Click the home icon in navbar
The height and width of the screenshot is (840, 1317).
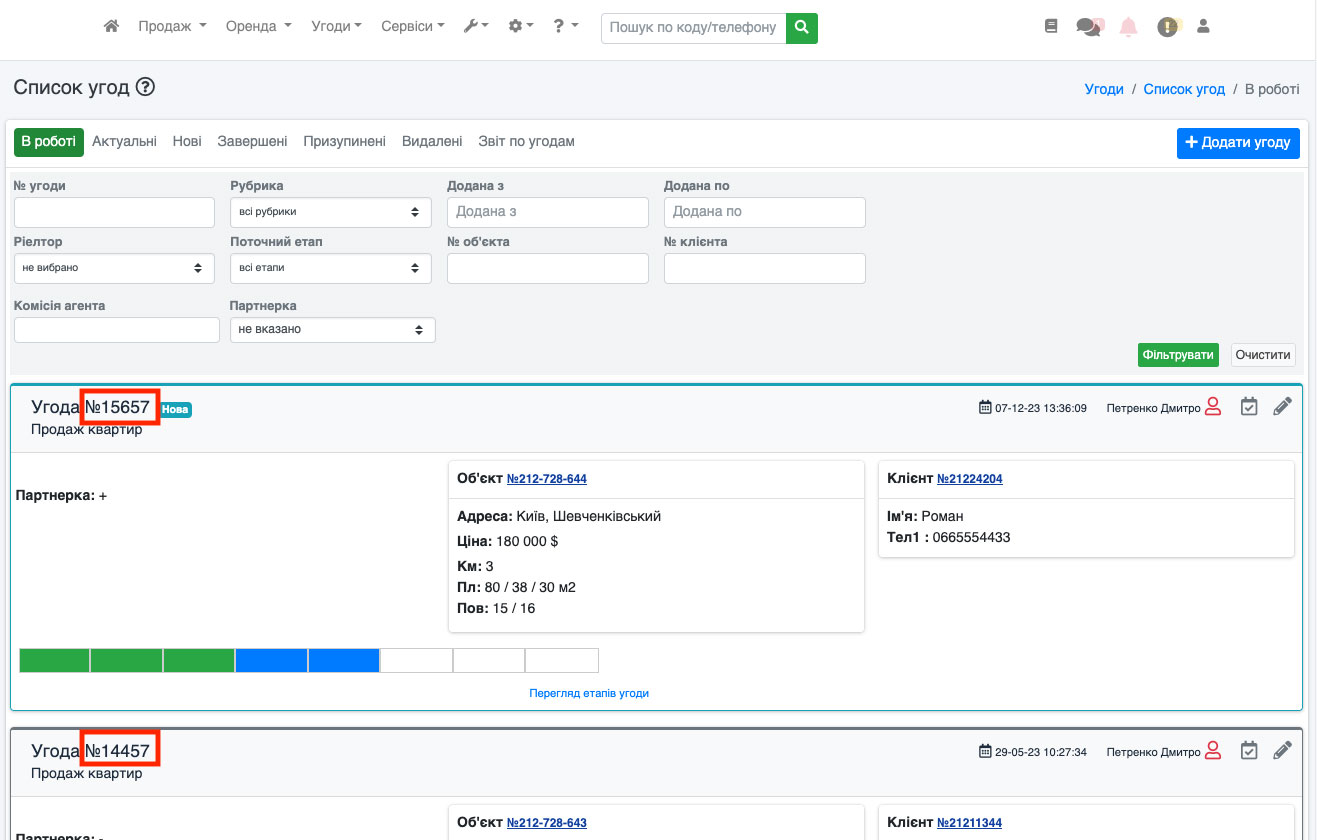111,27
